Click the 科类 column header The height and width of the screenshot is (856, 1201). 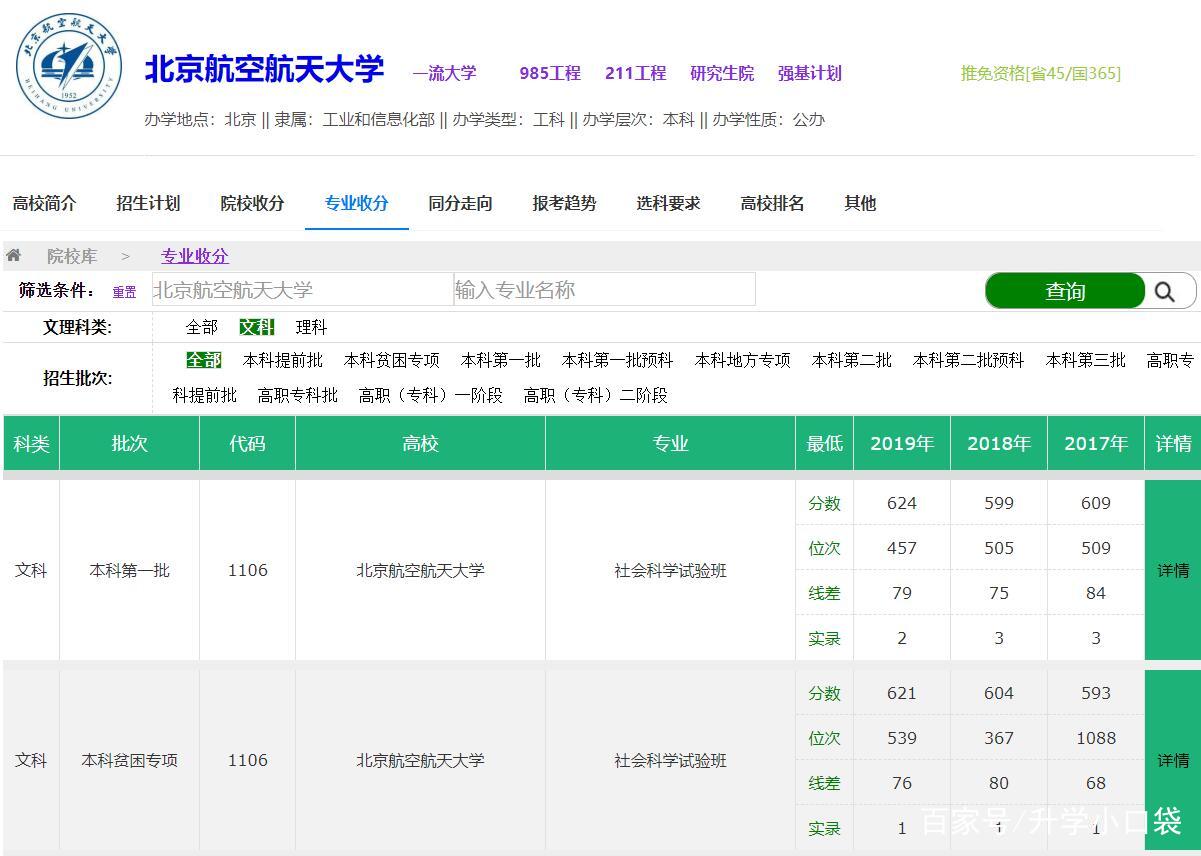[x=31, y=443]
